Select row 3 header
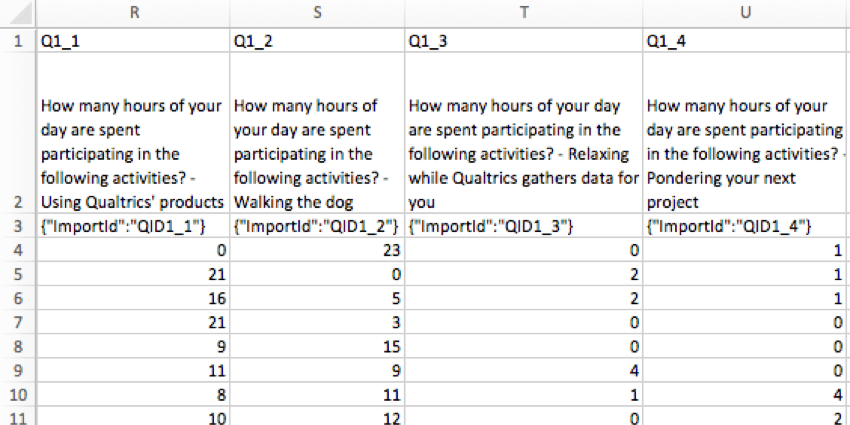Screen dimensions: 850x425 (18, 226)
